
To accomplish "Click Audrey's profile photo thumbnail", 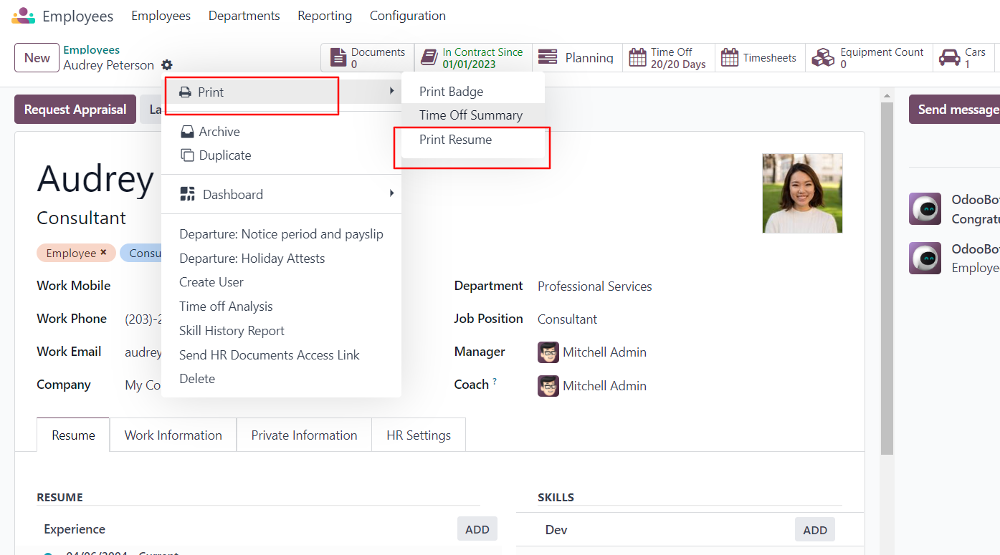I will (802, 193).
